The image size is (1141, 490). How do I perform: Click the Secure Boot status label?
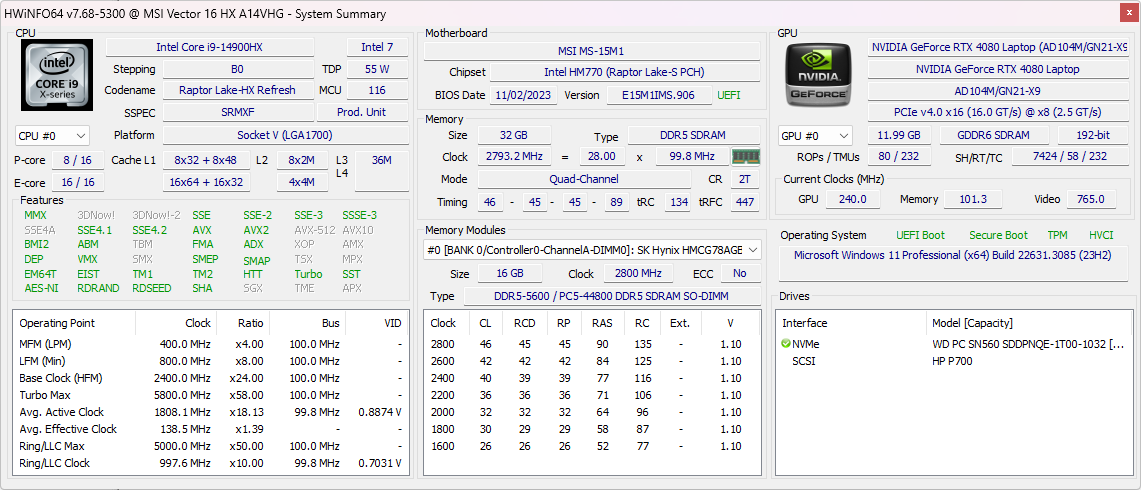coord(1001,235)
